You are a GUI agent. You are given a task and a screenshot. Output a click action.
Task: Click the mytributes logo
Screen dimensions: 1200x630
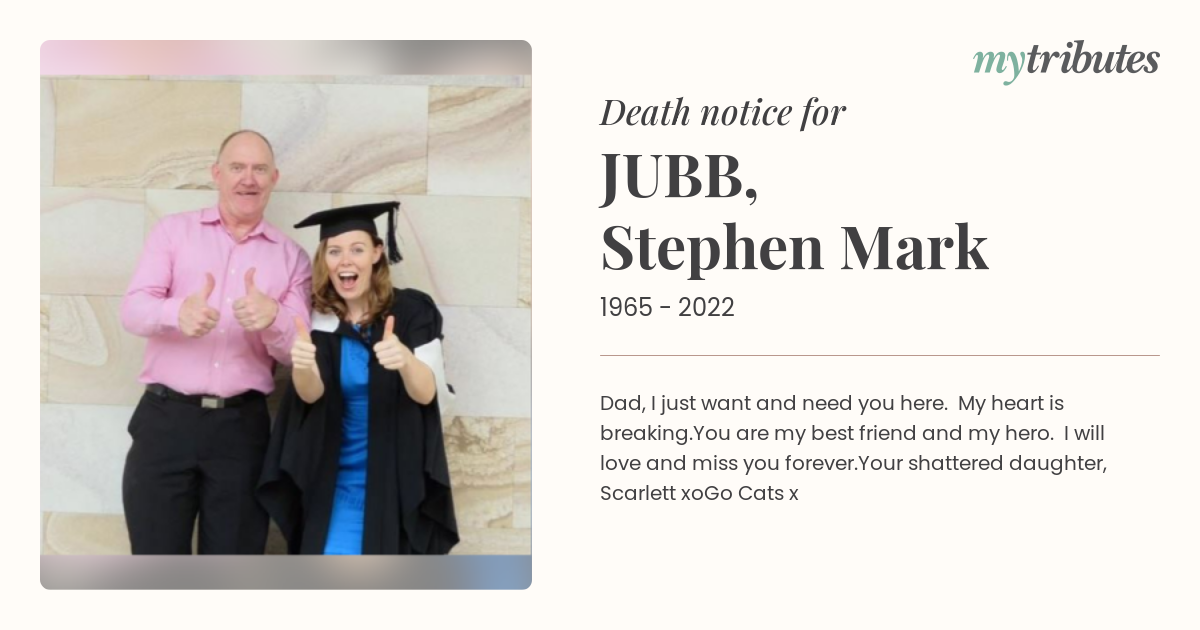(1066, 62)
